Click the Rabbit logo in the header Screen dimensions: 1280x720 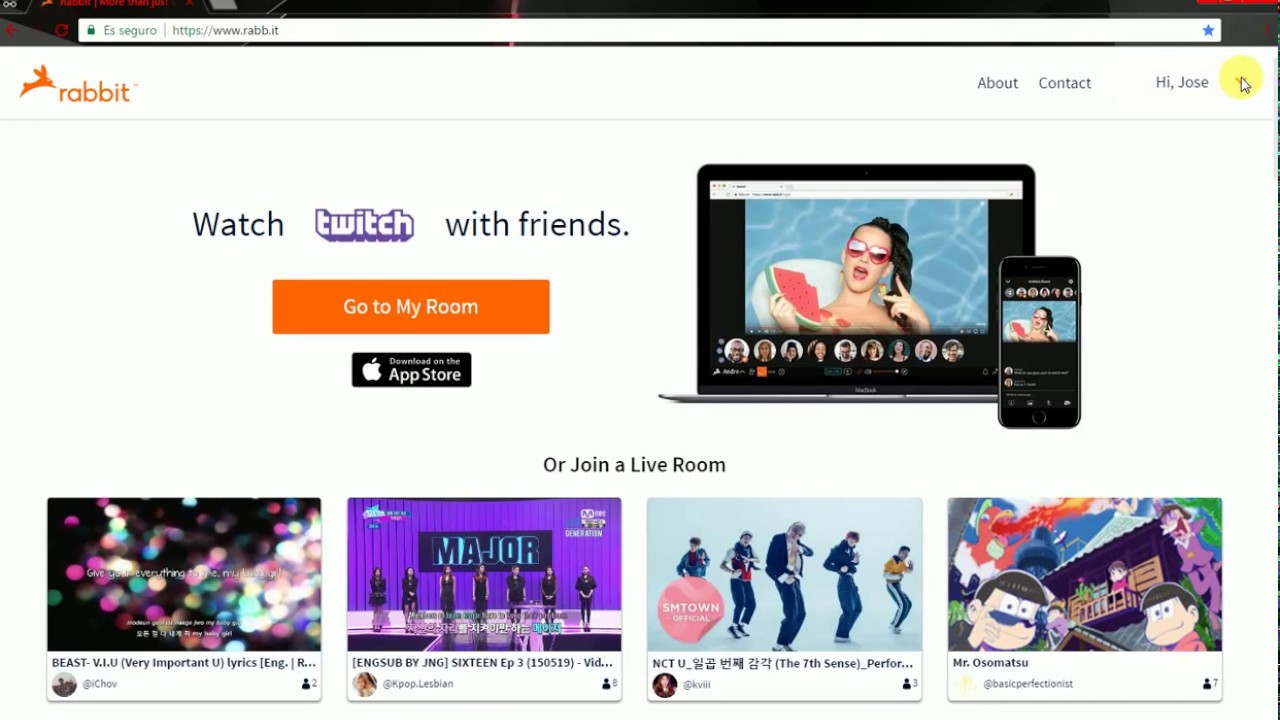(x=78, y=84)
